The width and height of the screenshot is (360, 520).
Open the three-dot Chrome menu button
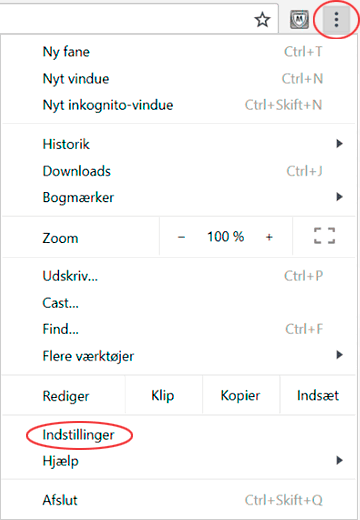tap(336, 20)
